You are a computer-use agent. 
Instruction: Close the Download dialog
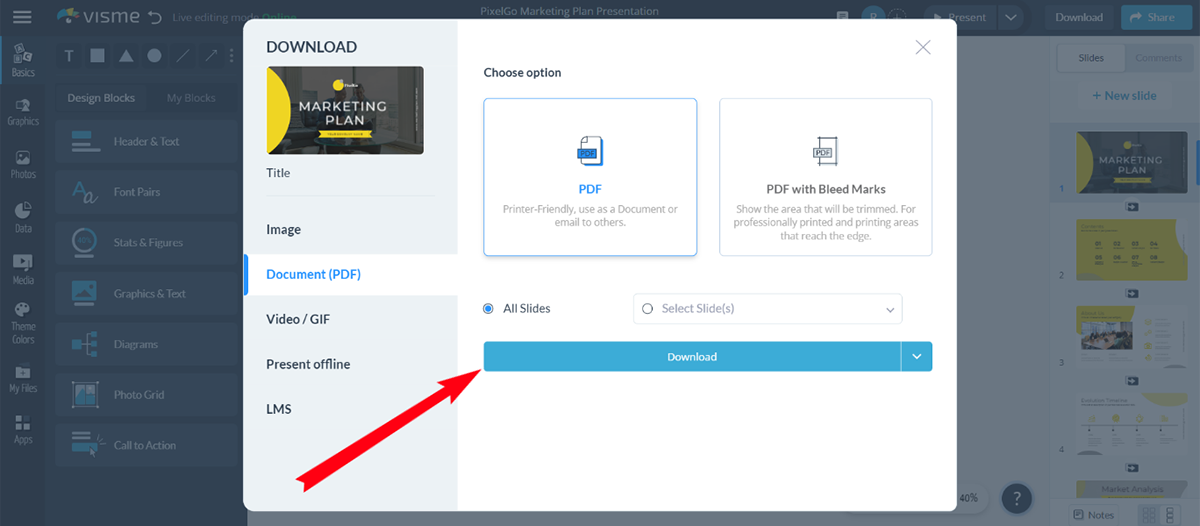[923, 47]
